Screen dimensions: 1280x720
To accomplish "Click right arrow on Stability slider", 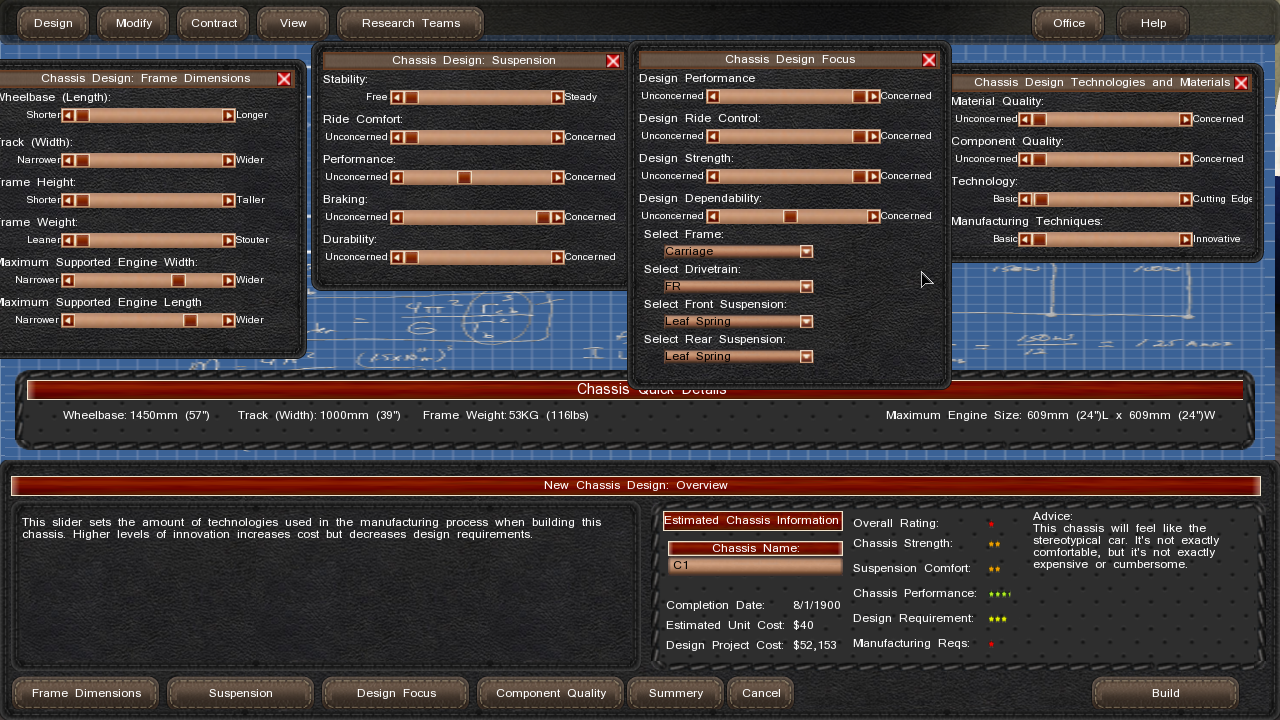I will click(557, 97).
